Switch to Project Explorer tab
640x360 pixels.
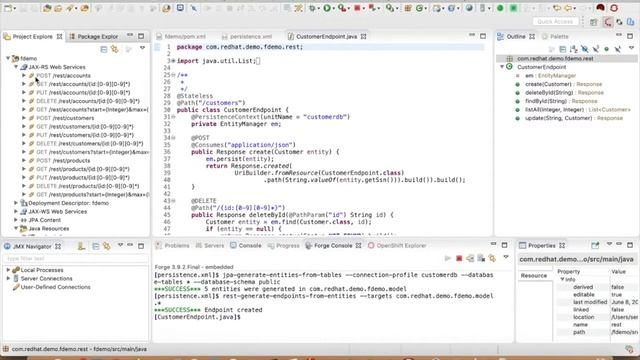(33, 37)
